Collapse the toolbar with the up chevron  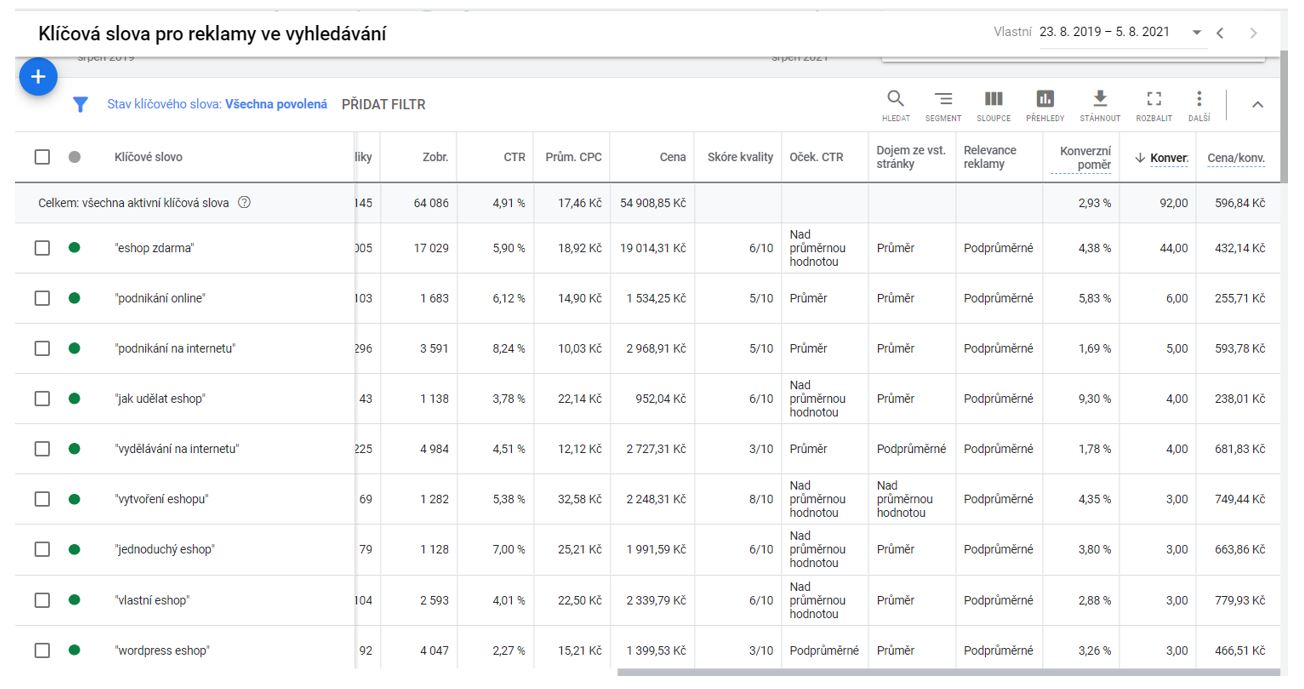coord(1258,104)
